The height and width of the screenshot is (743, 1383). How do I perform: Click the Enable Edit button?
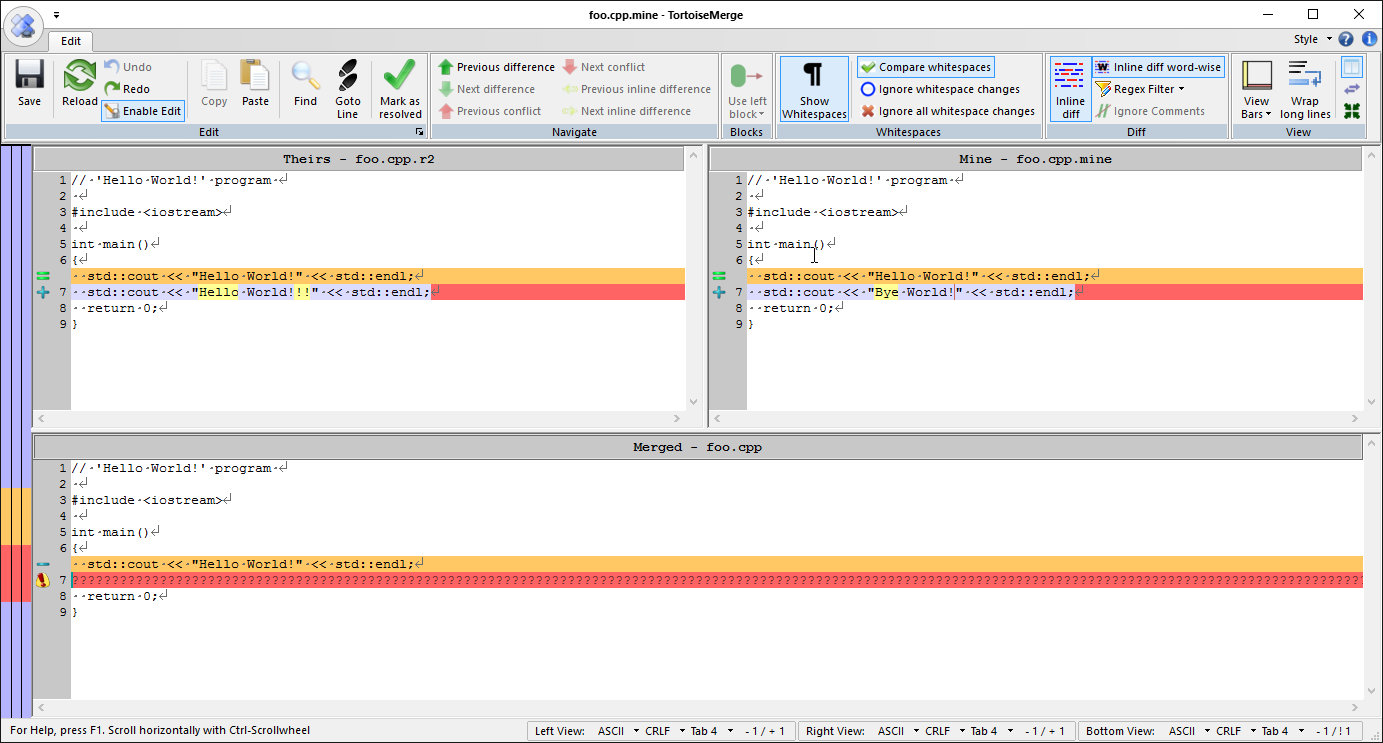143,111
